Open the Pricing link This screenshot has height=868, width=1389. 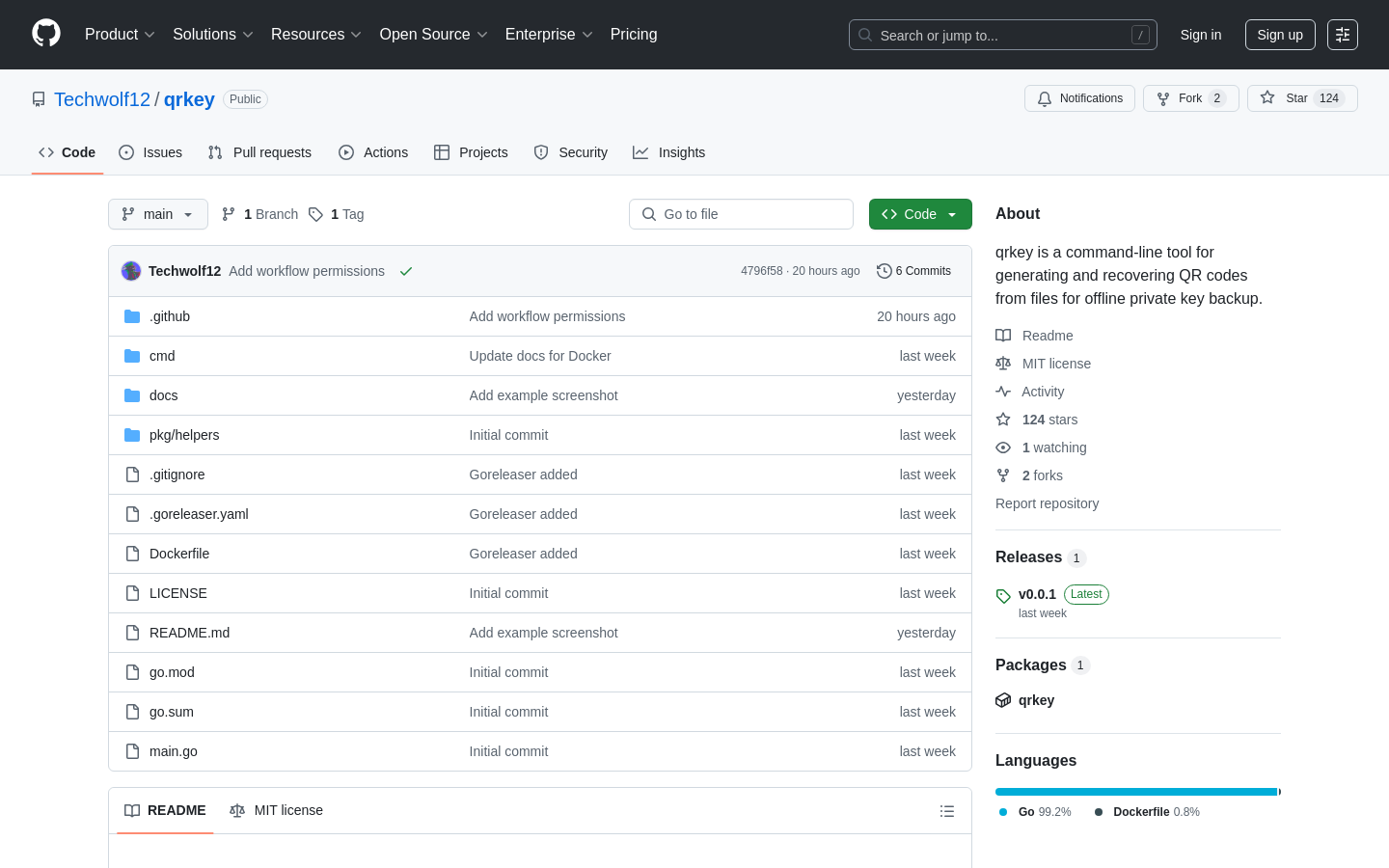click(x=634, y=35)
